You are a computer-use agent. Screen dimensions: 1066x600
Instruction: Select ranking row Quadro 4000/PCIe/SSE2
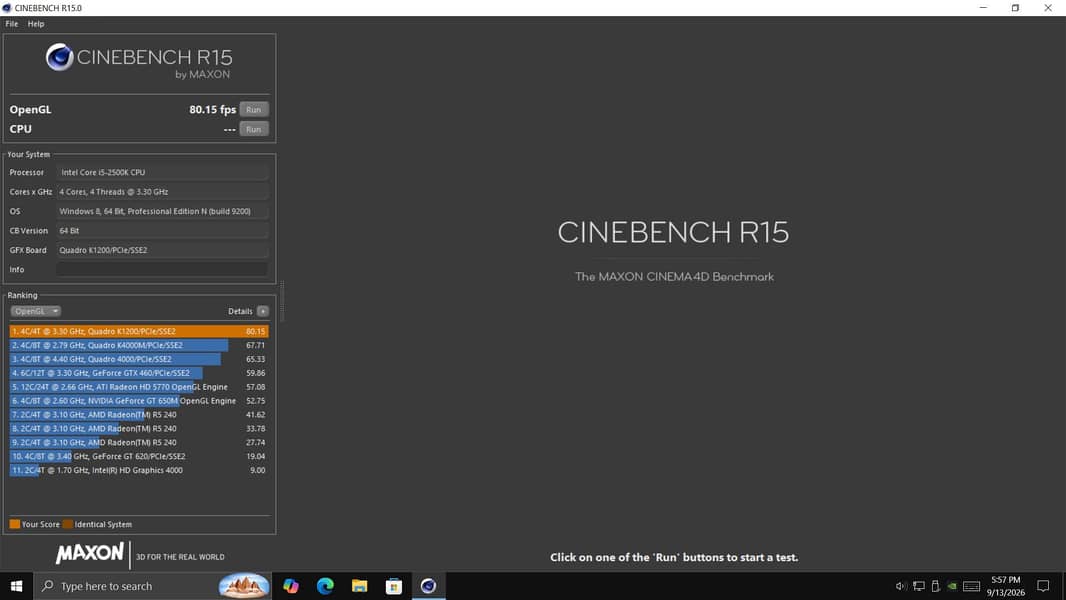[x=139, y=359]
